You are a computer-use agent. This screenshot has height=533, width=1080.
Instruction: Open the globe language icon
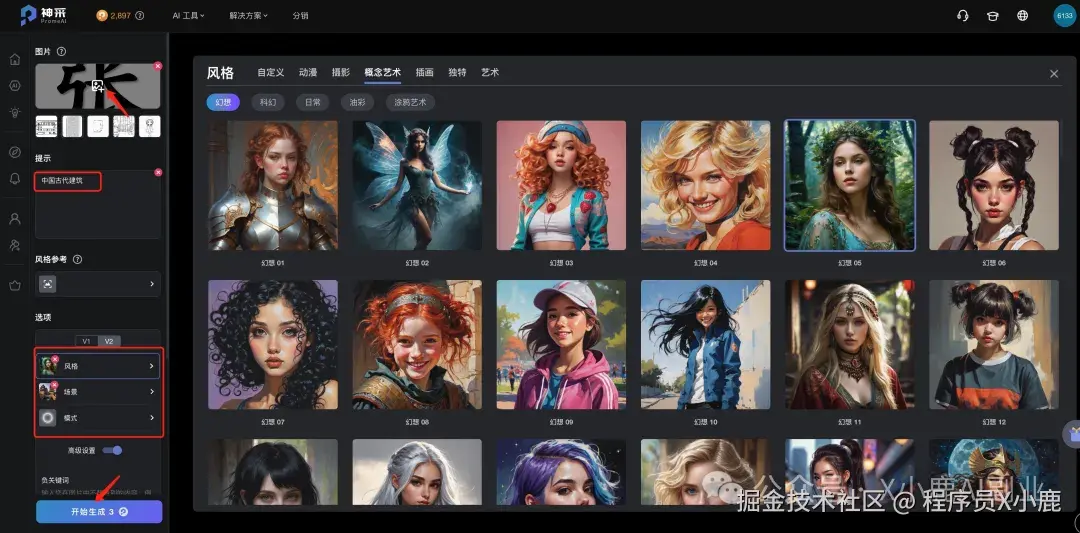(1023, 16)
